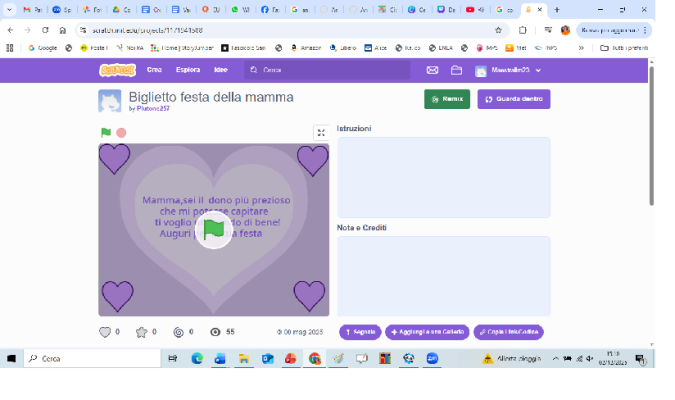675x400 pixels.
Task: Switch to the WhatsApp tab
Action: (x=241, y=9)
